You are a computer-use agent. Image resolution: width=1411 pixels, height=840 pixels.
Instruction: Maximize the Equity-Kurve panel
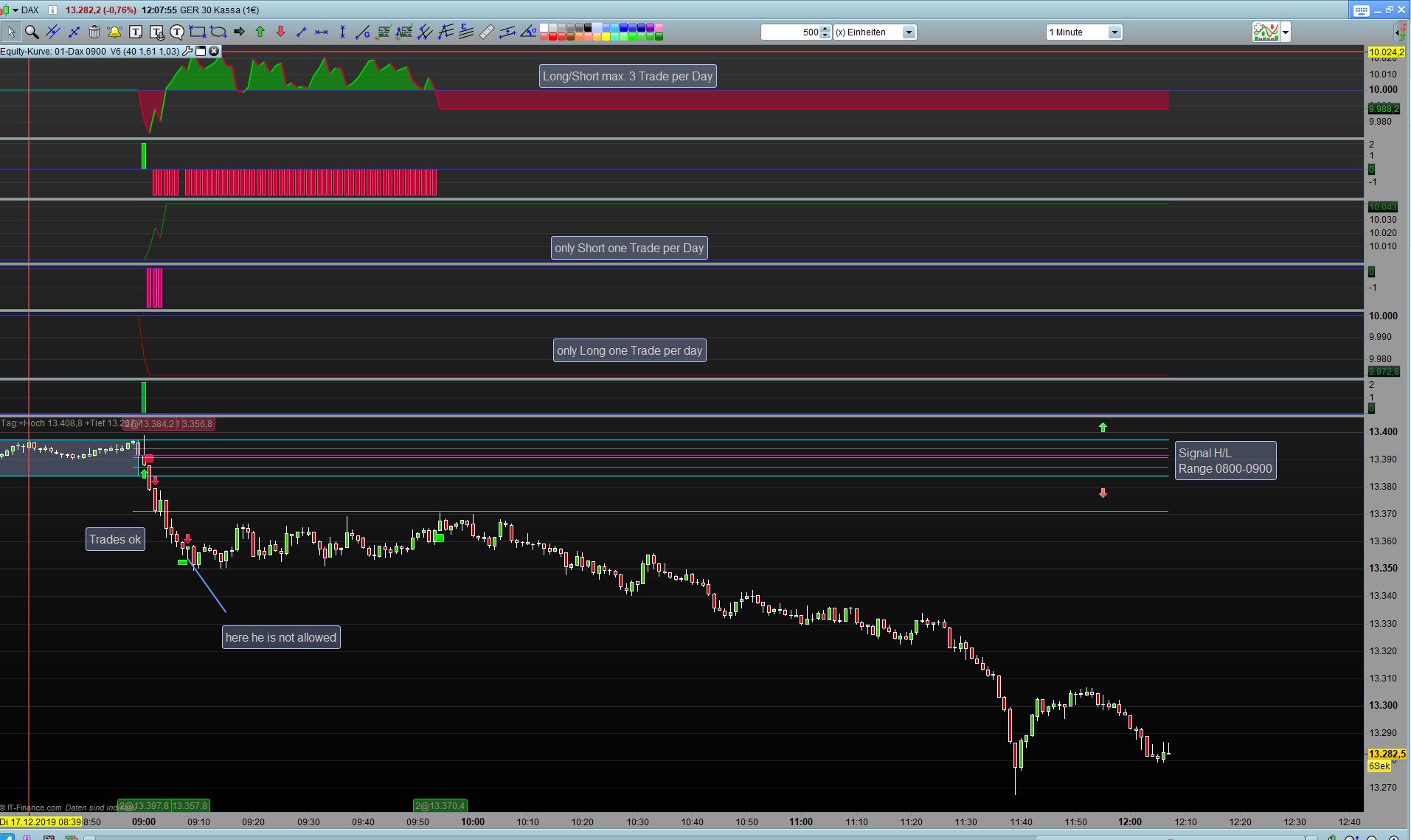click(x=201, y=52)
